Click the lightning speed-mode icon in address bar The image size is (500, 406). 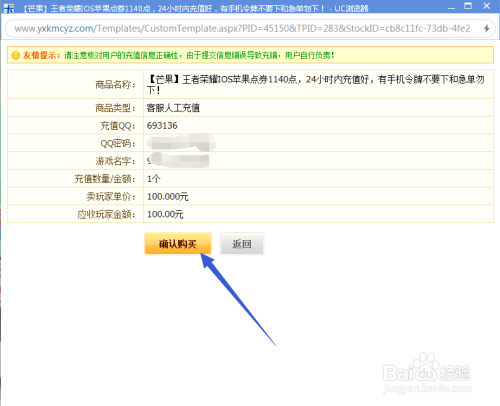click(x=486, y=29)
